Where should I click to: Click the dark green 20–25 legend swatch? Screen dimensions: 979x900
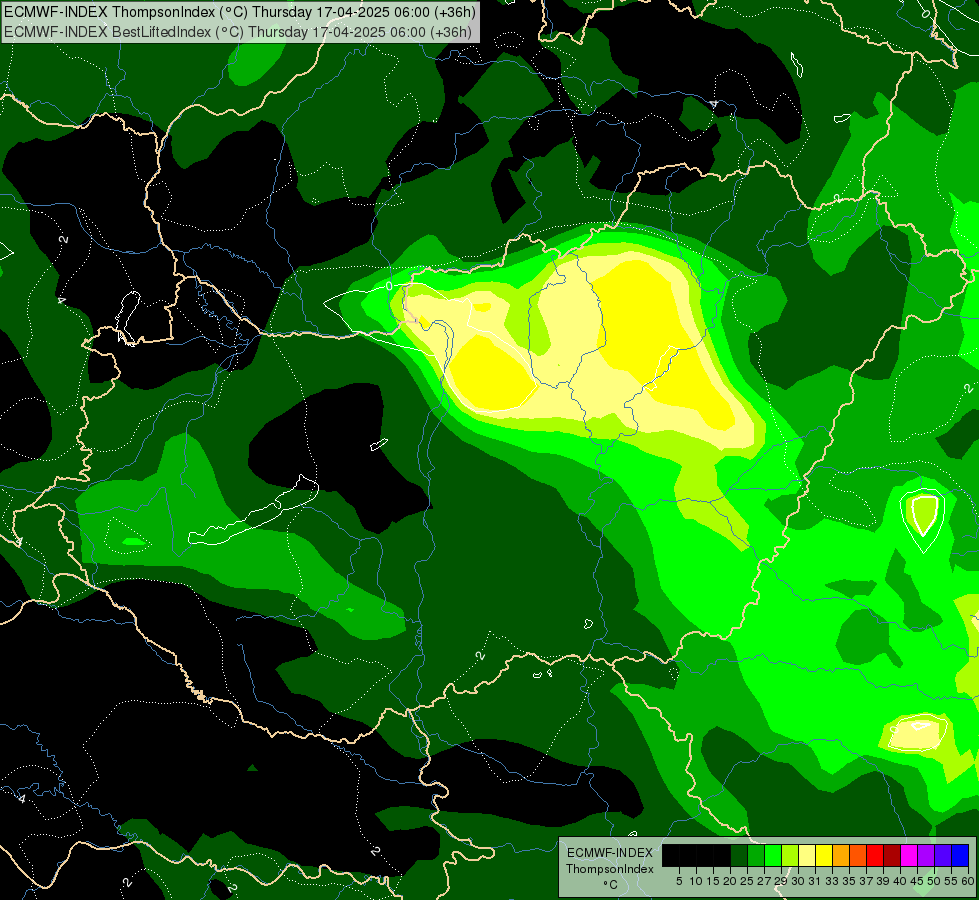tap(739, 855)
